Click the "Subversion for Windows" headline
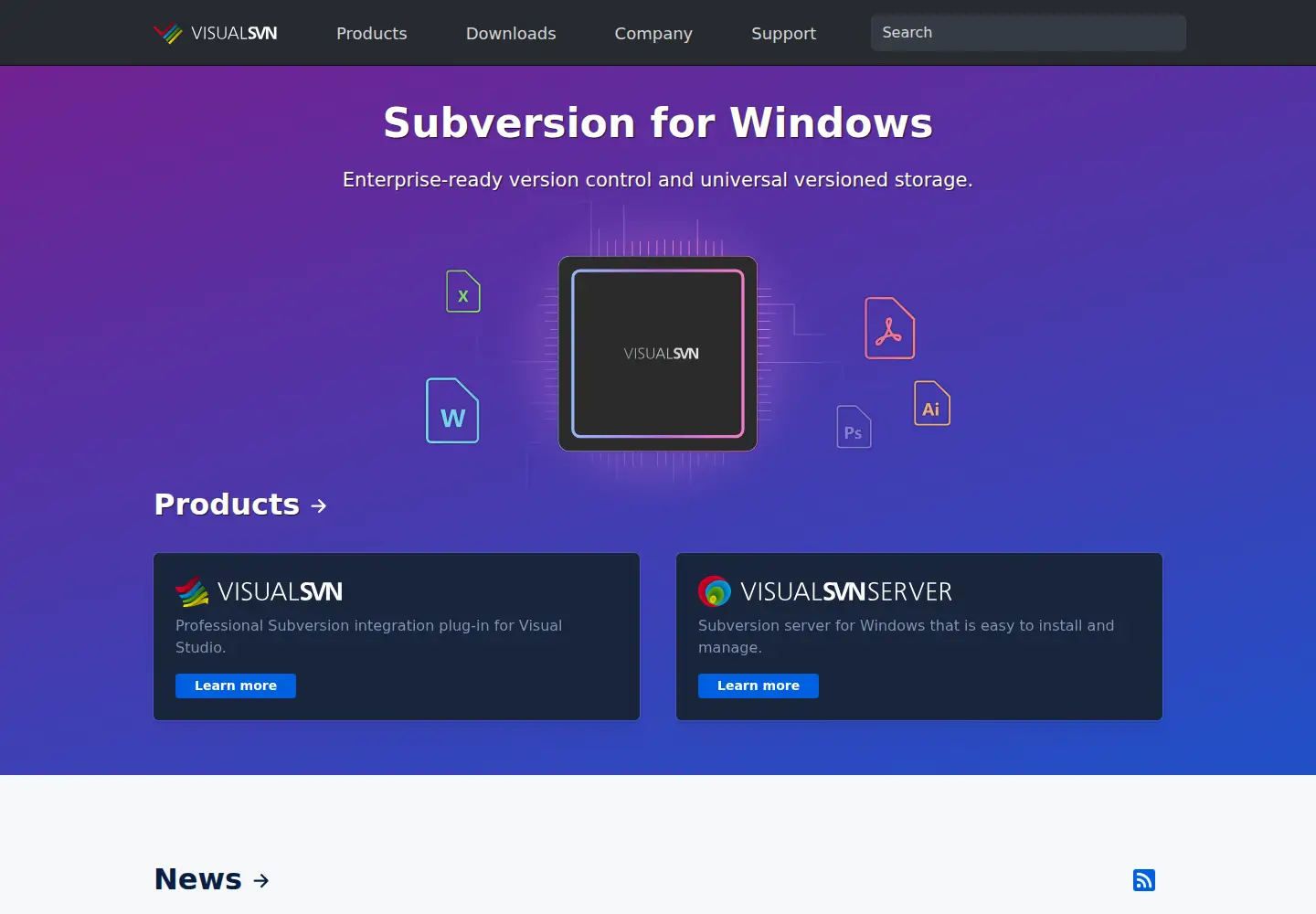This screenshot has height=914, width=1316. tap(658, 122)
